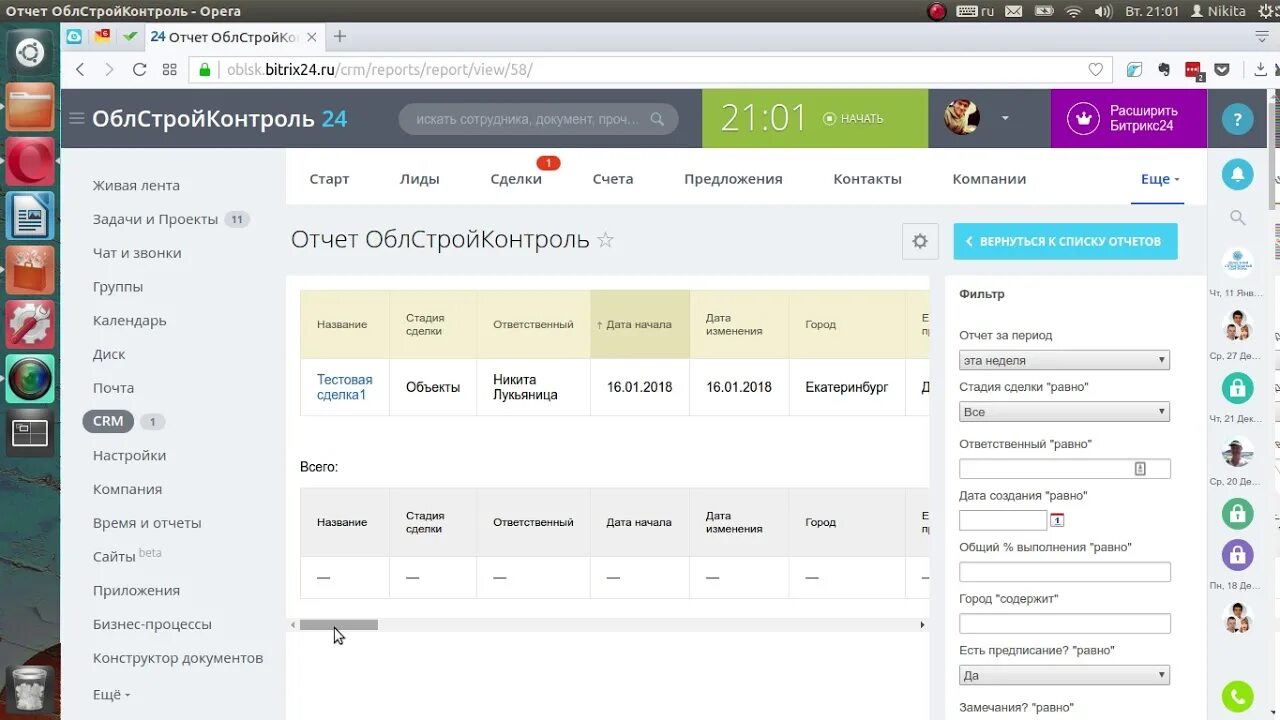1280x720 pixels.
Task: Click the help question mark icon
Action: (x=1238, y=119)
